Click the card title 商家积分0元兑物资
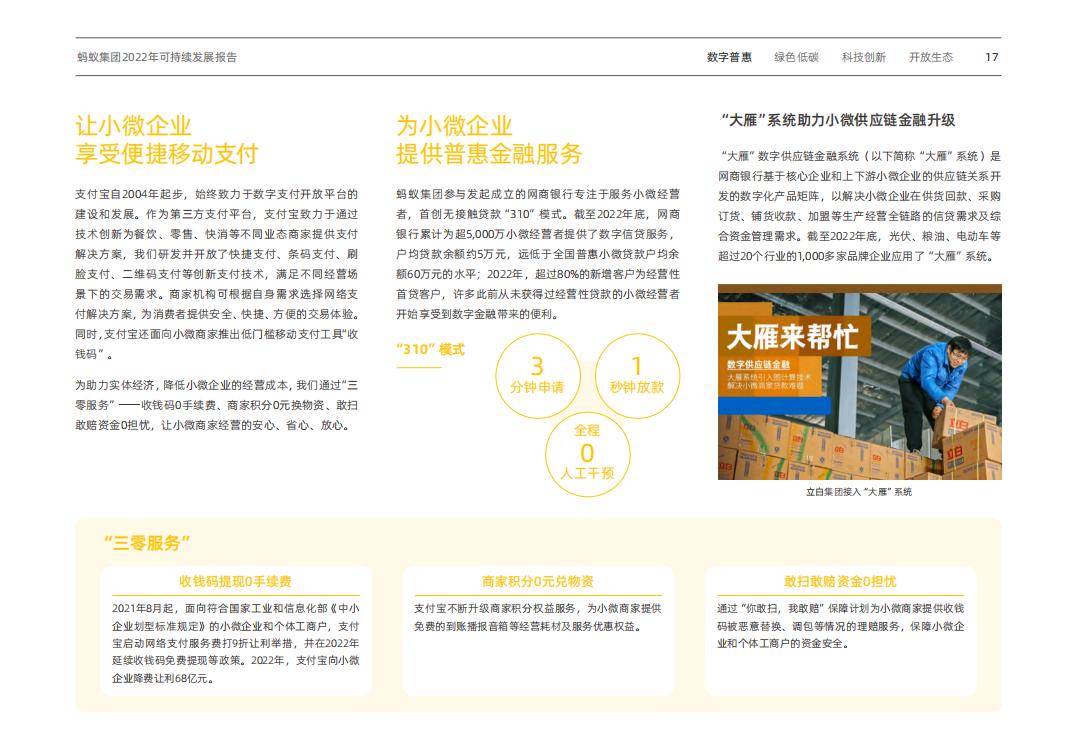This screenshot has width=1077, height=755. (538, 582)
